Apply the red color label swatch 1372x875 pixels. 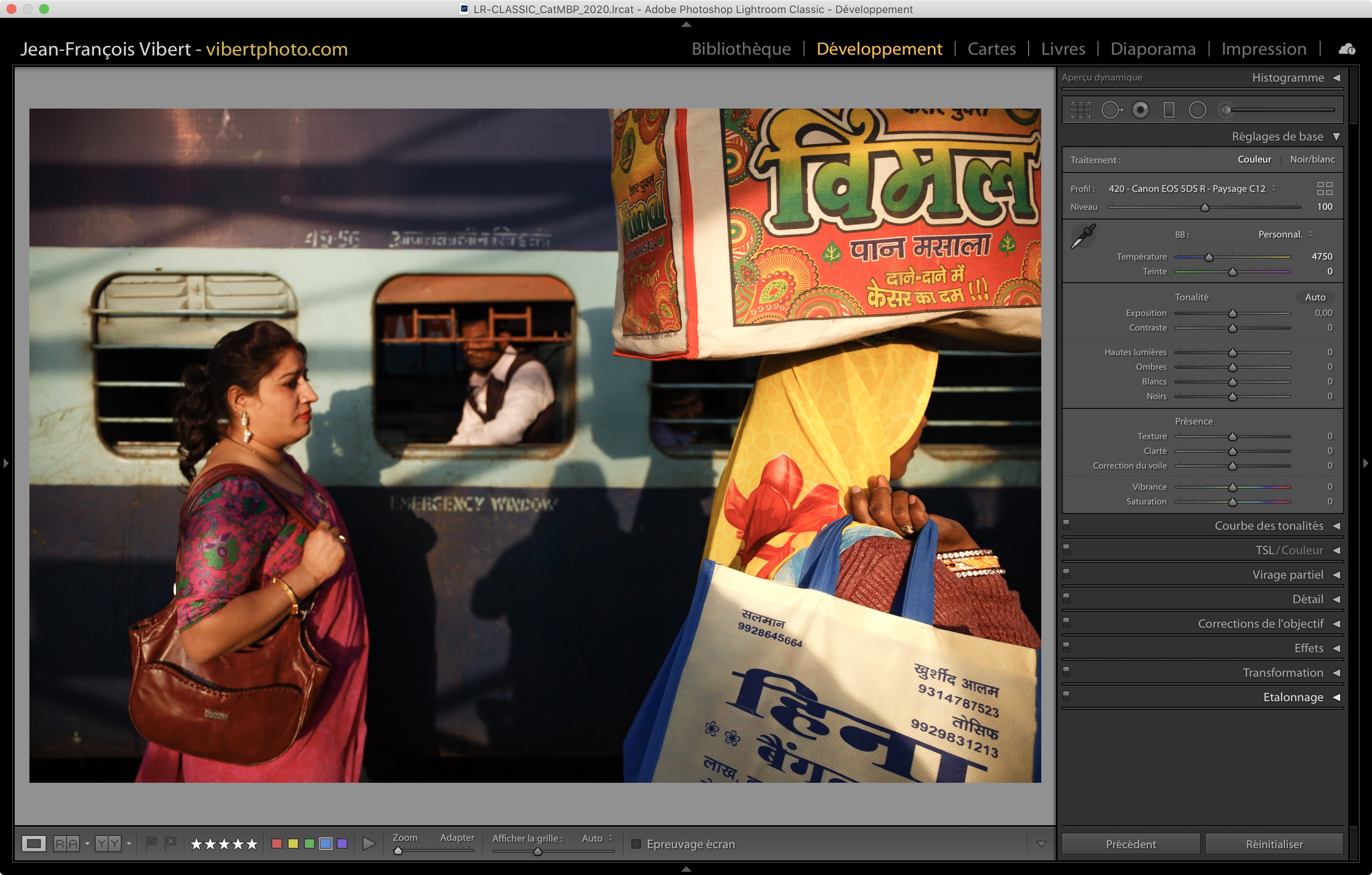click(x=277, y=844)
